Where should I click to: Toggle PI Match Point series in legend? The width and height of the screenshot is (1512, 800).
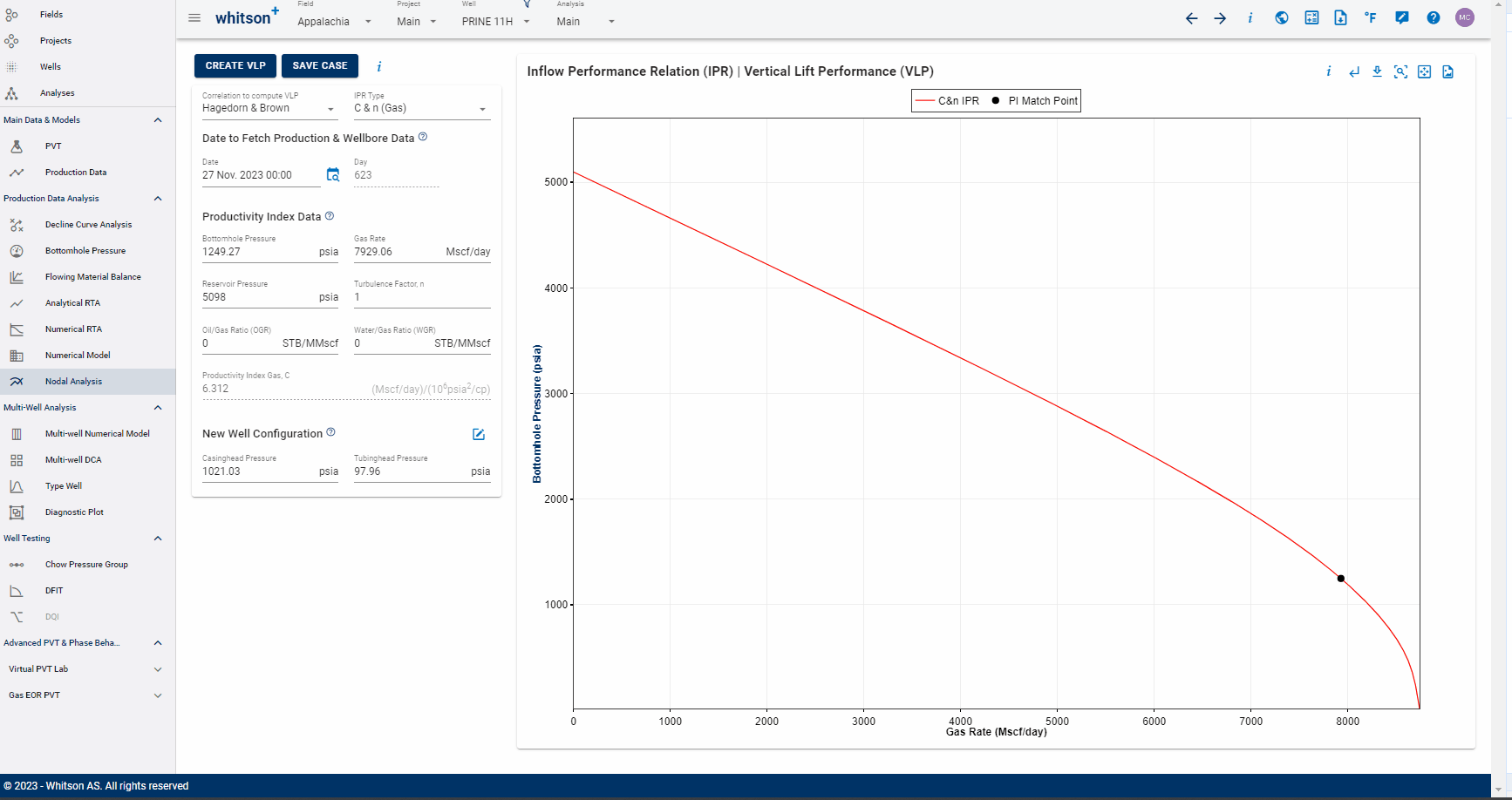point(1035,101)
